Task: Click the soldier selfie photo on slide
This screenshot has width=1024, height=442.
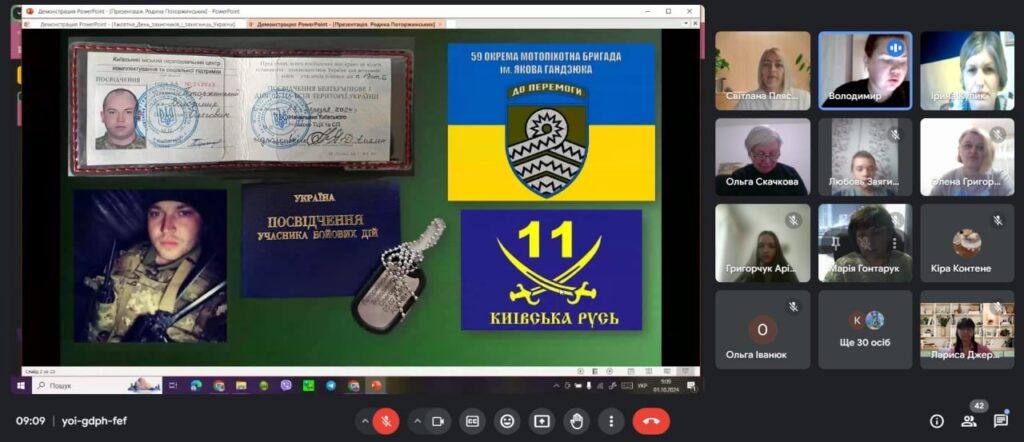Action: pyautogui.click(x=150, y=266)
